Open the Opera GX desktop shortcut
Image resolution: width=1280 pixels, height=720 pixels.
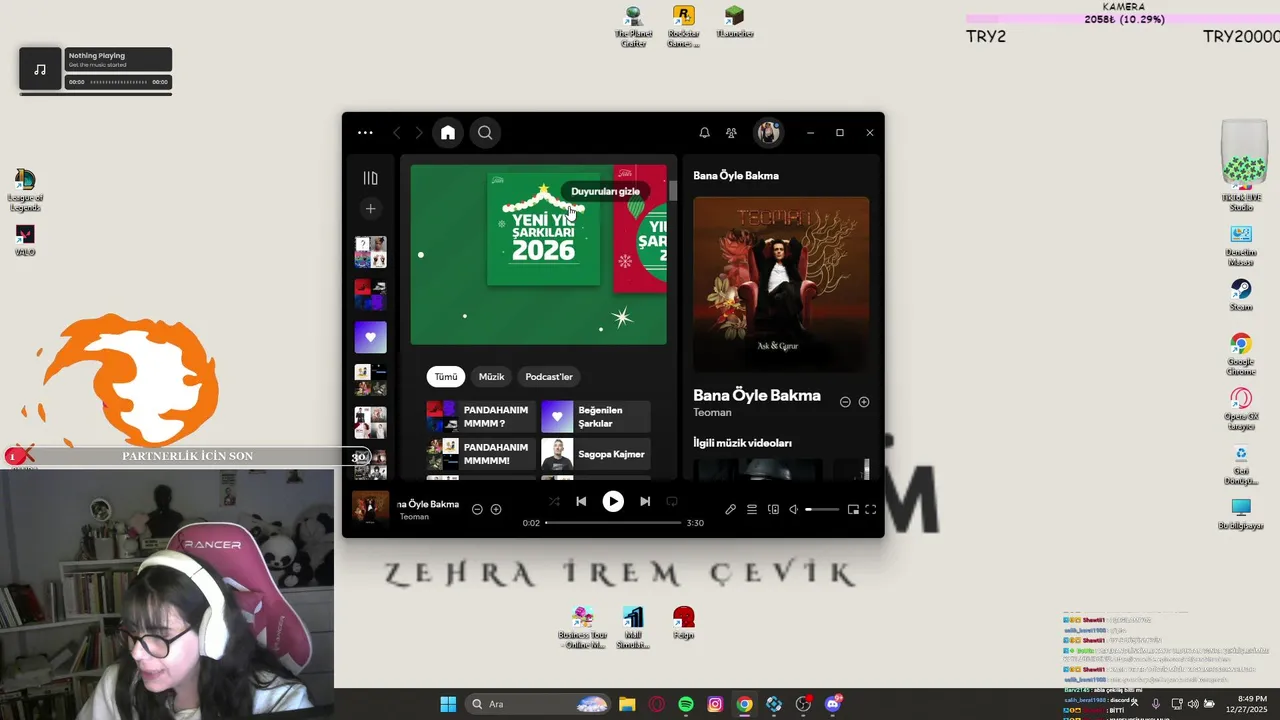1241,409
